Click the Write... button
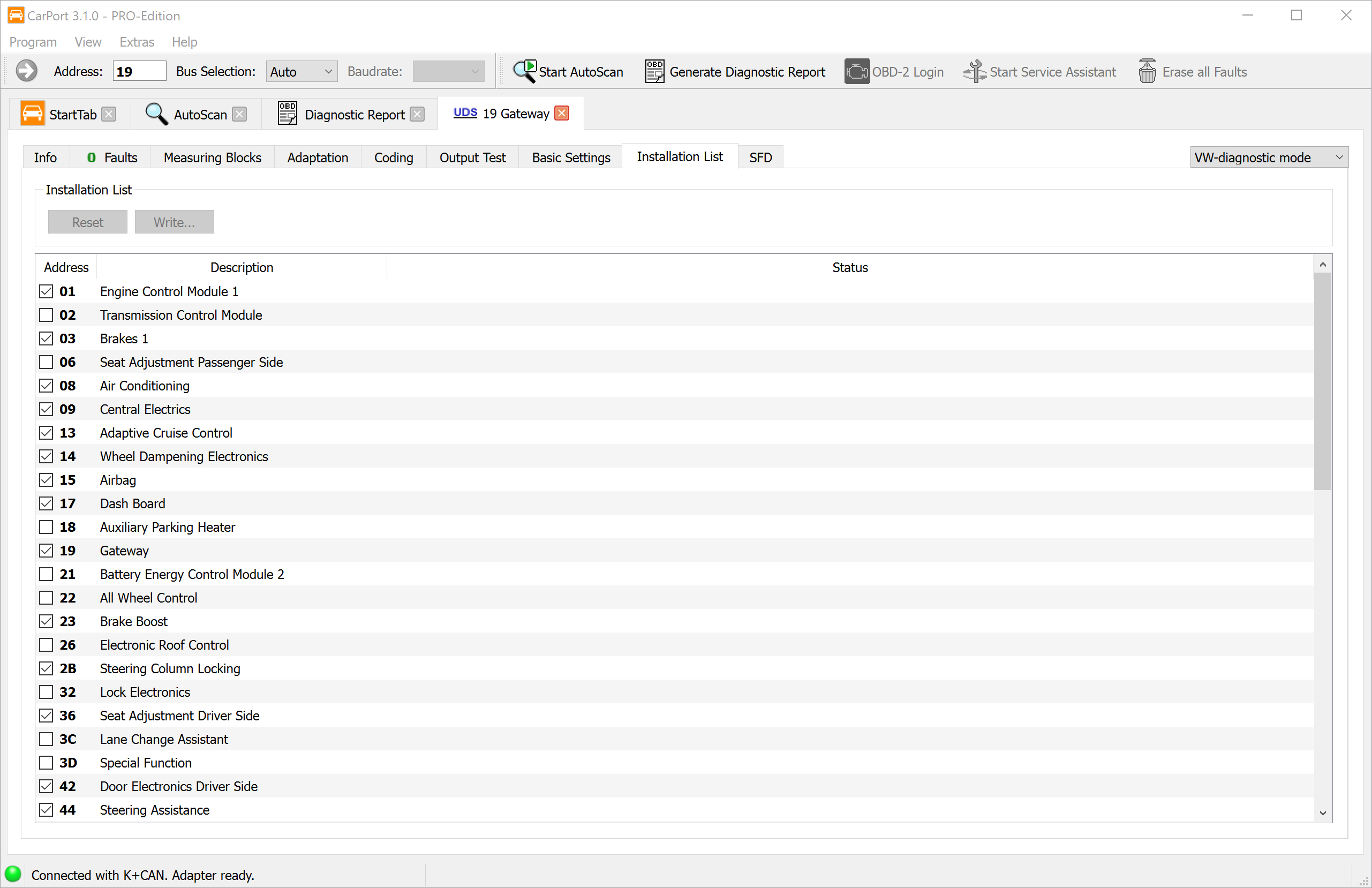Image resolution: width=1372 pixels, height=888 pixels. click(174, 222)
